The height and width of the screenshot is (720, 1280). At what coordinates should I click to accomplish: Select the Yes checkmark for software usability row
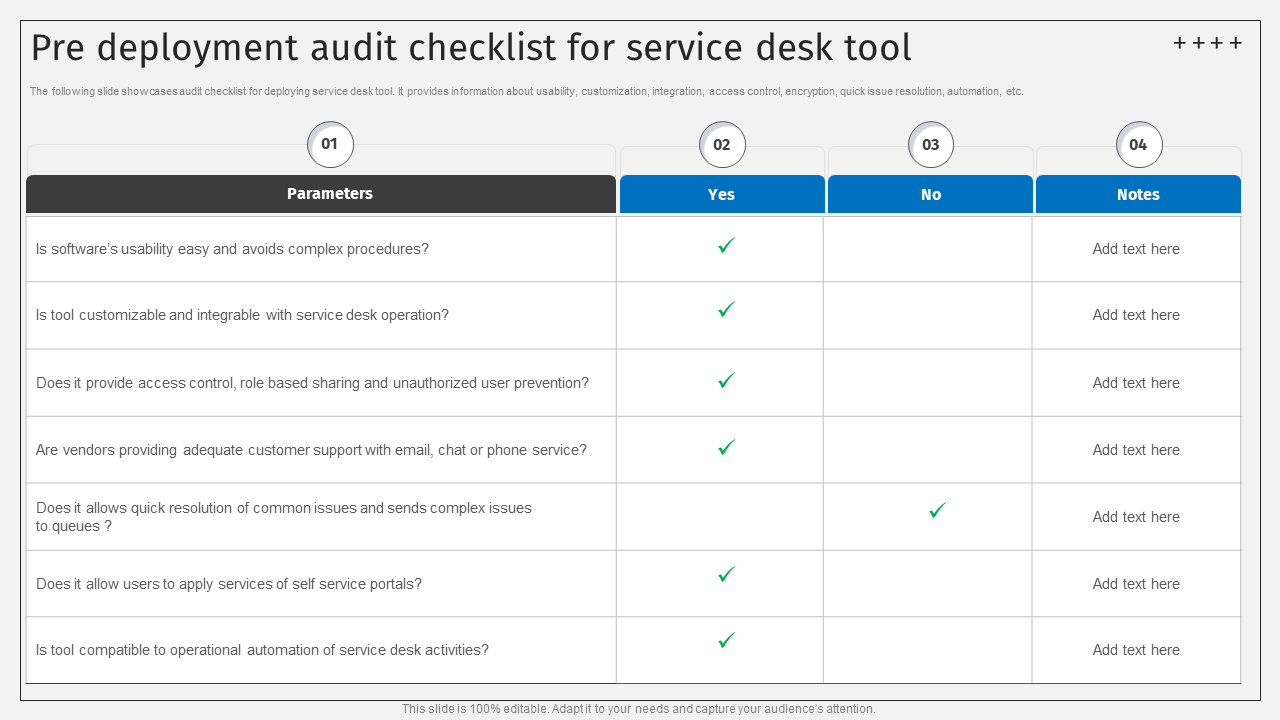[x=726, y=245]
